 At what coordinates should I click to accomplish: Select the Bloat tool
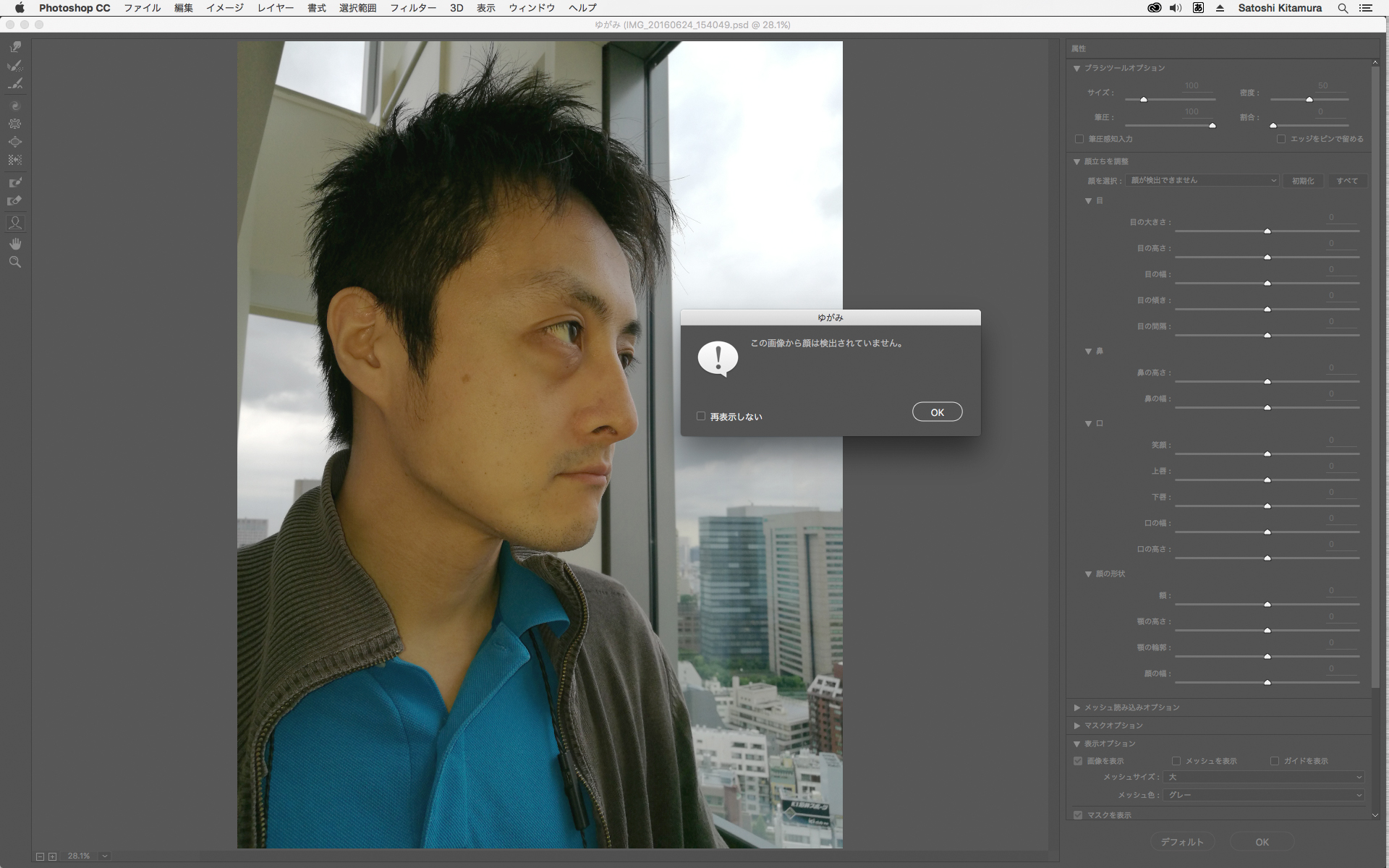coord(15,142)
